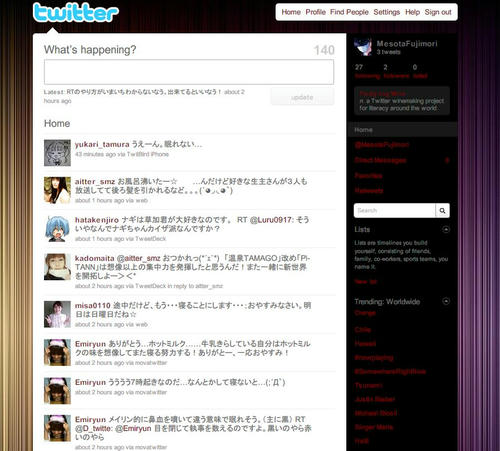Open Home in the top navigation bar
The image size is (500, 451).
coord(291,12)
